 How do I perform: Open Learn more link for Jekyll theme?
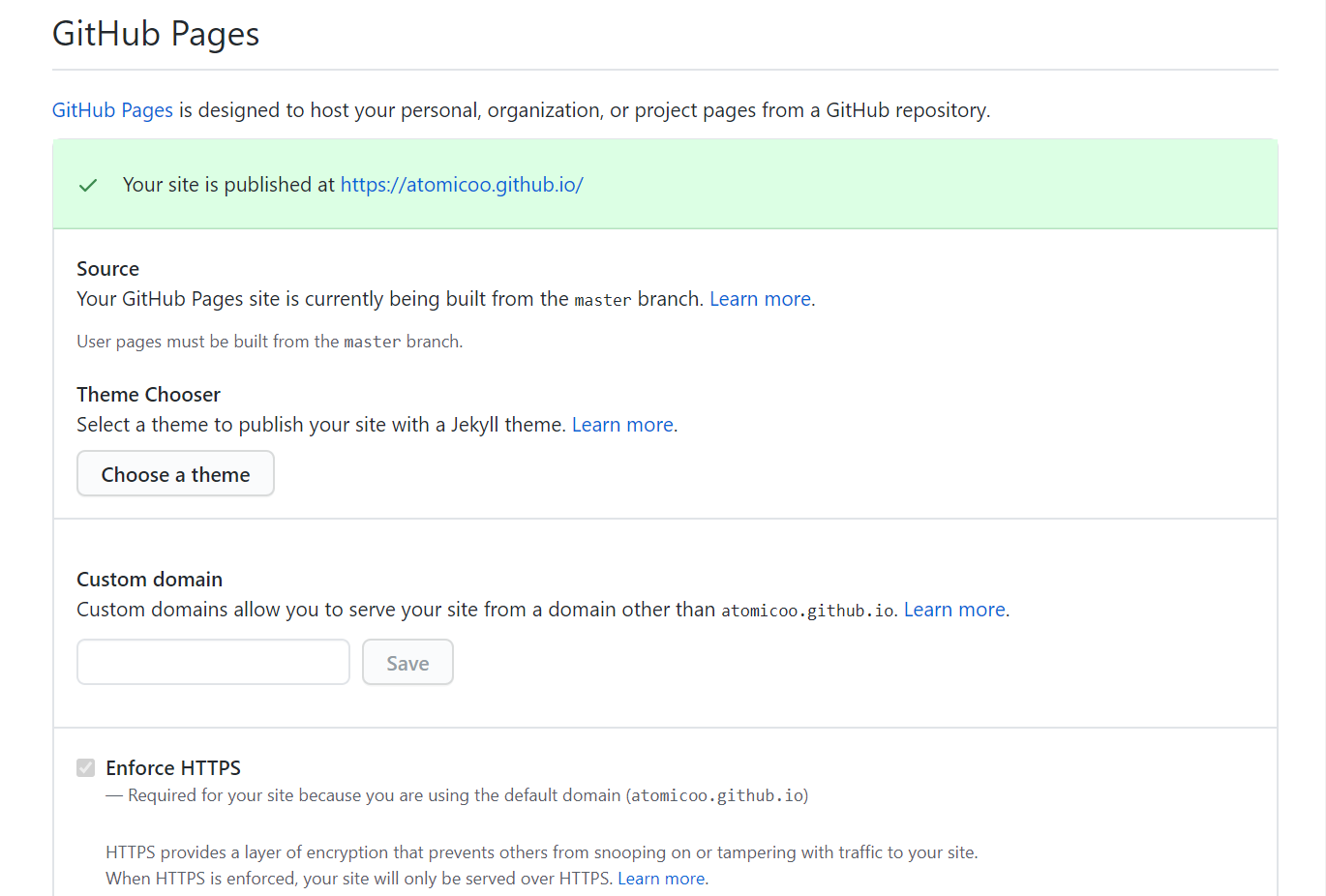tap(622, 425)
